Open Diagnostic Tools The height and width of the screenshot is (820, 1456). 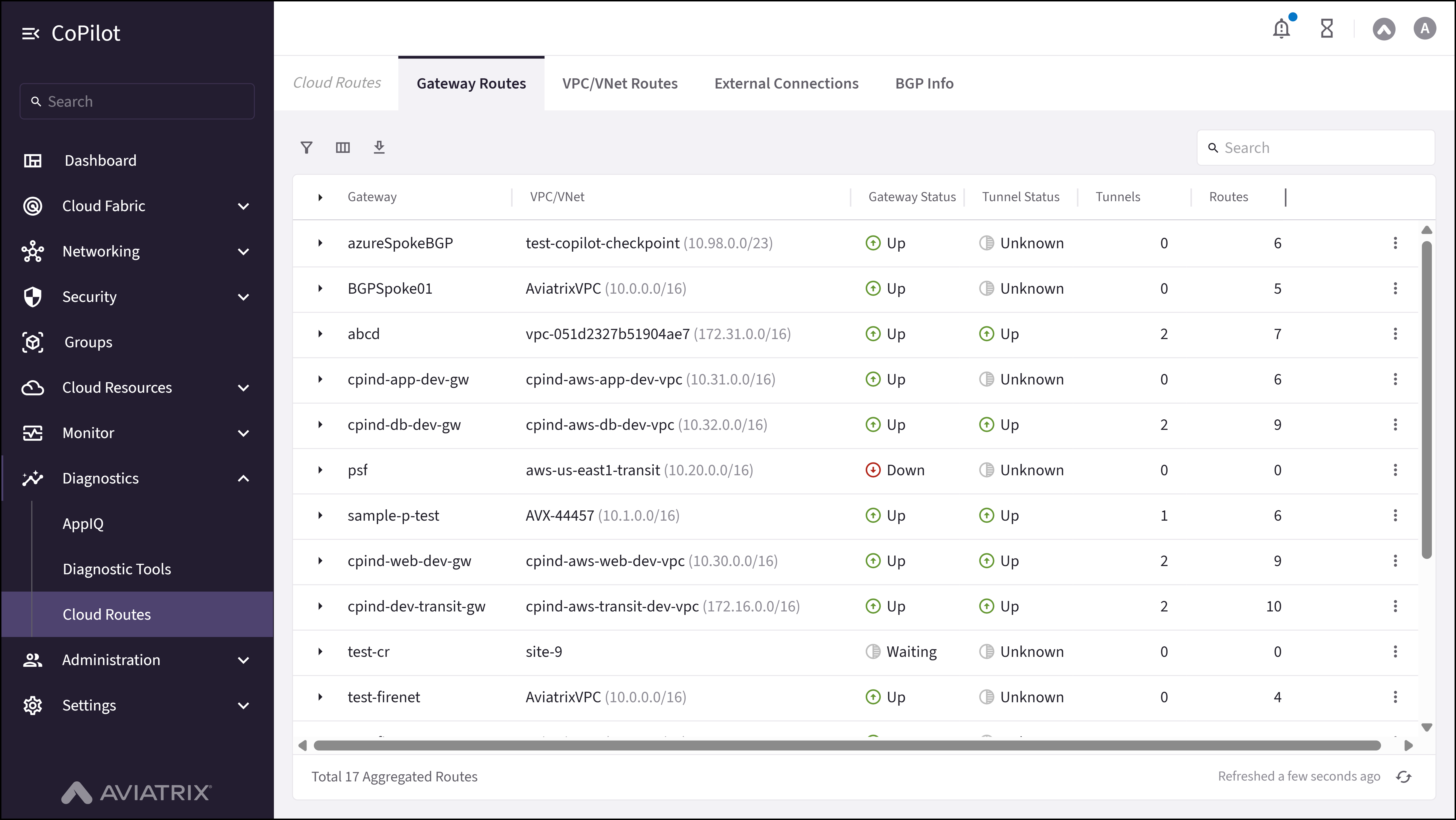coord(116,569)
